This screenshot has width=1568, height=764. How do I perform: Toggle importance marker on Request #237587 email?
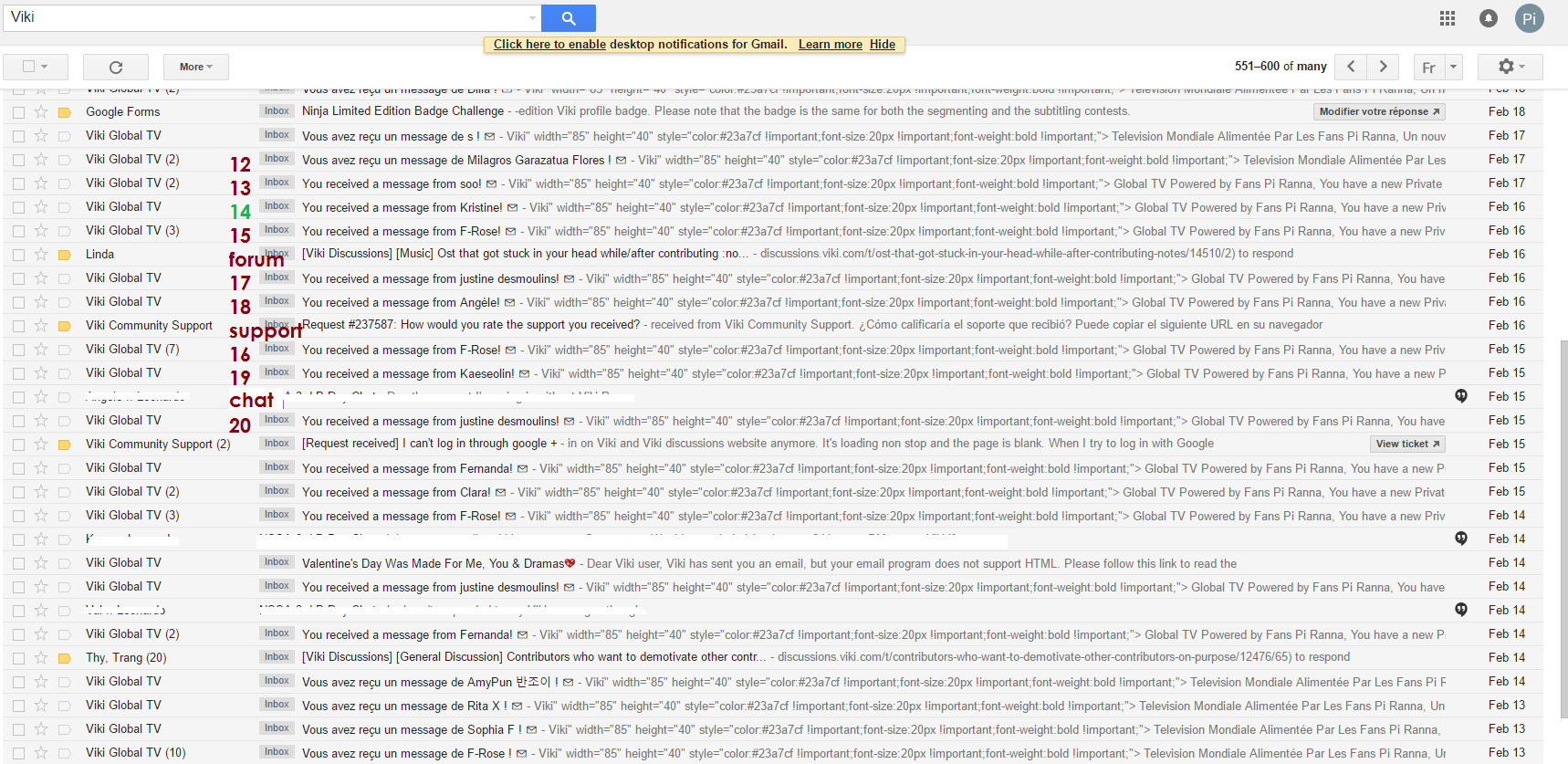click(x=65, y=326)
